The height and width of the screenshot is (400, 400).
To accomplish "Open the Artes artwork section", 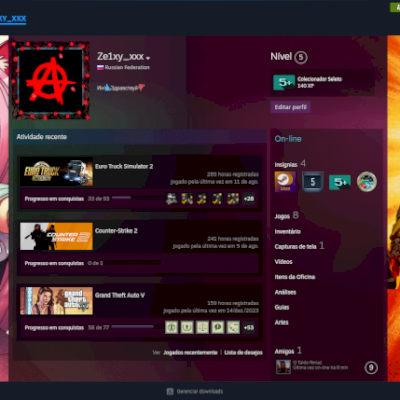I will pos(281,322).
